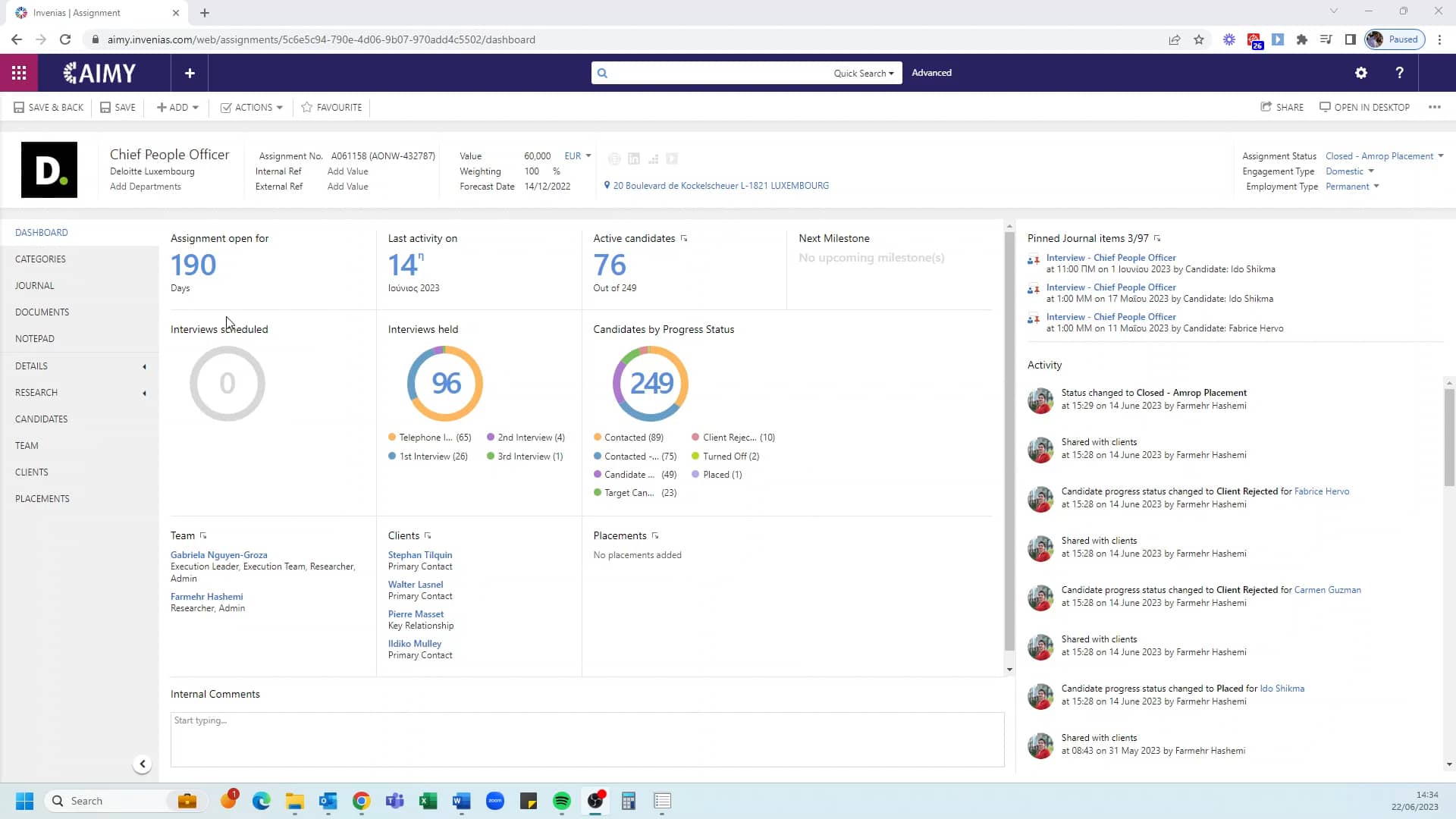Mark assignment as Favourite star
Viewport: 1456px width, 819px height.
point(331,107)
